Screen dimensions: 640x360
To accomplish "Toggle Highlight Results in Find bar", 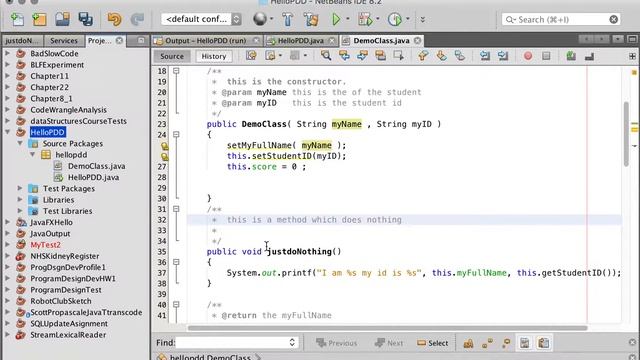I will [x=524, y=343].
